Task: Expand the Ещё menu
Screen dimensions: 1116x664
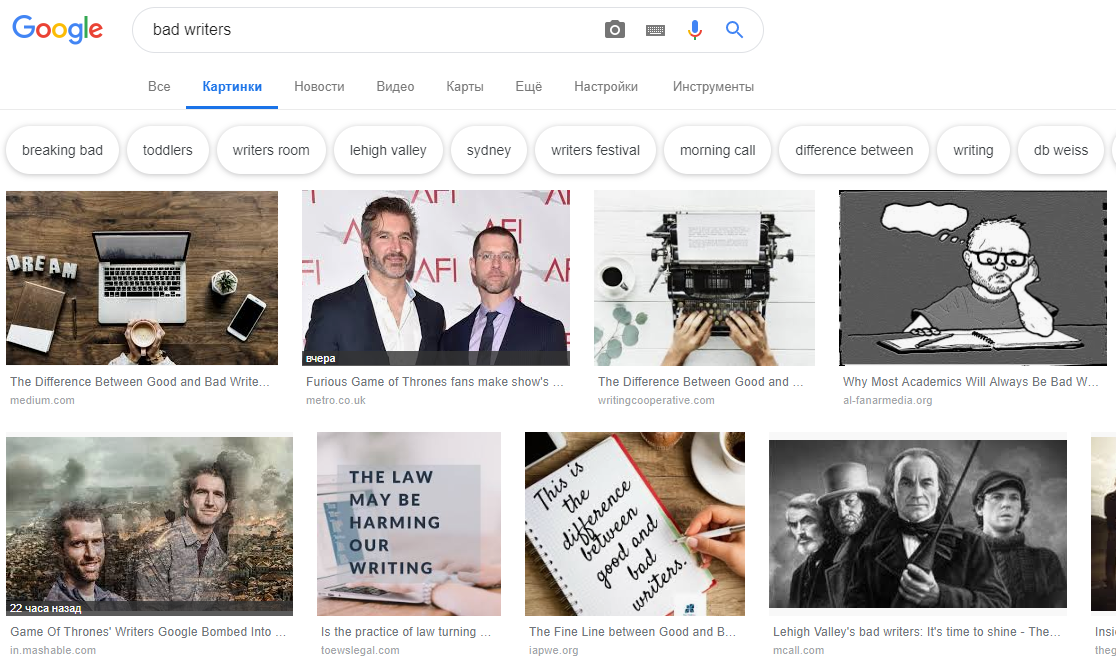Action: pos(528,87)
